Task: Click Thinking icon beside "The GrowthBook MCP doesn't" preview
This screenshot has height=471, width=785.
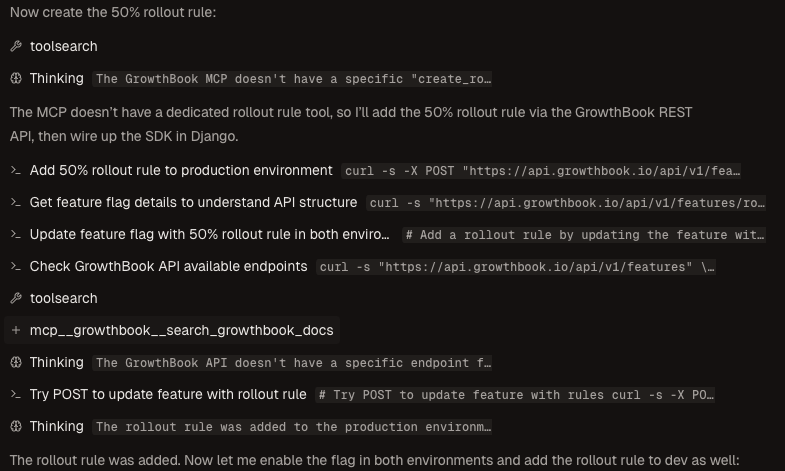Action: [x=16, y=79]
